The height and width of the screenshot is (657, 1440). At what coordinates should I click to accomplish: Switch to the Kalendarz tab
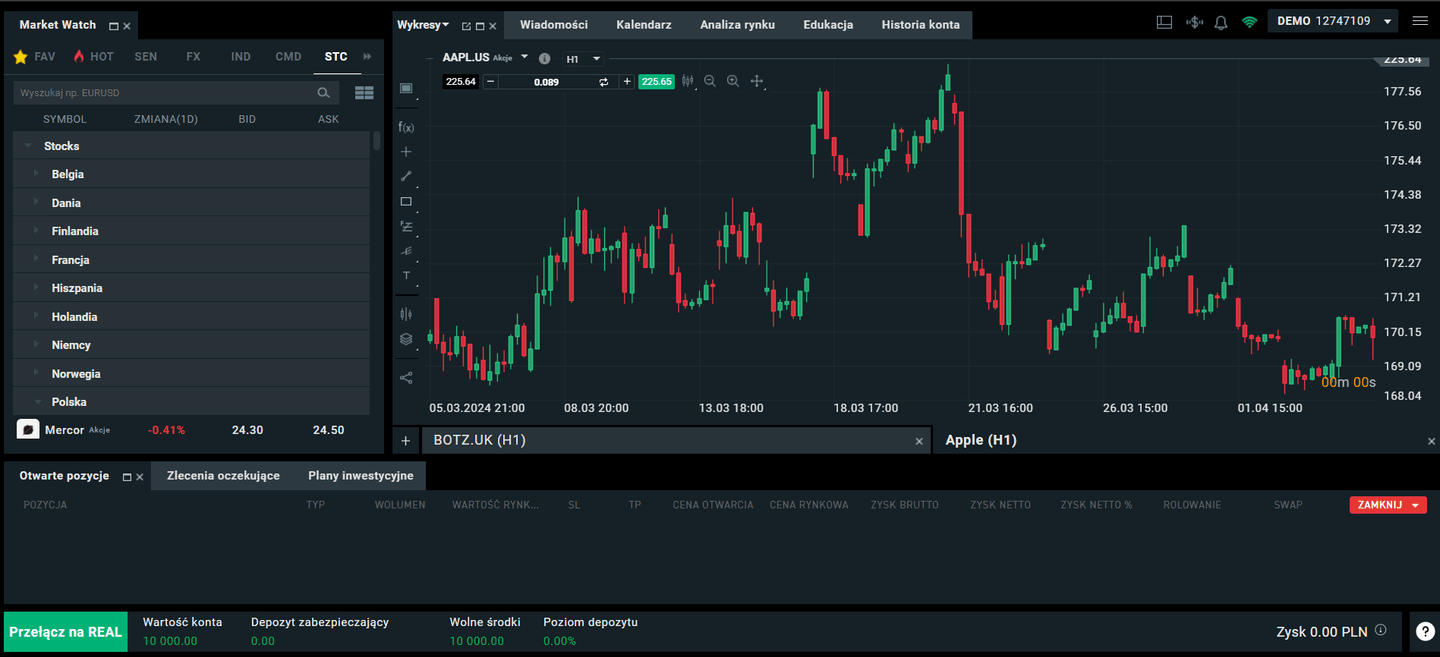click(x=644, y=25)
